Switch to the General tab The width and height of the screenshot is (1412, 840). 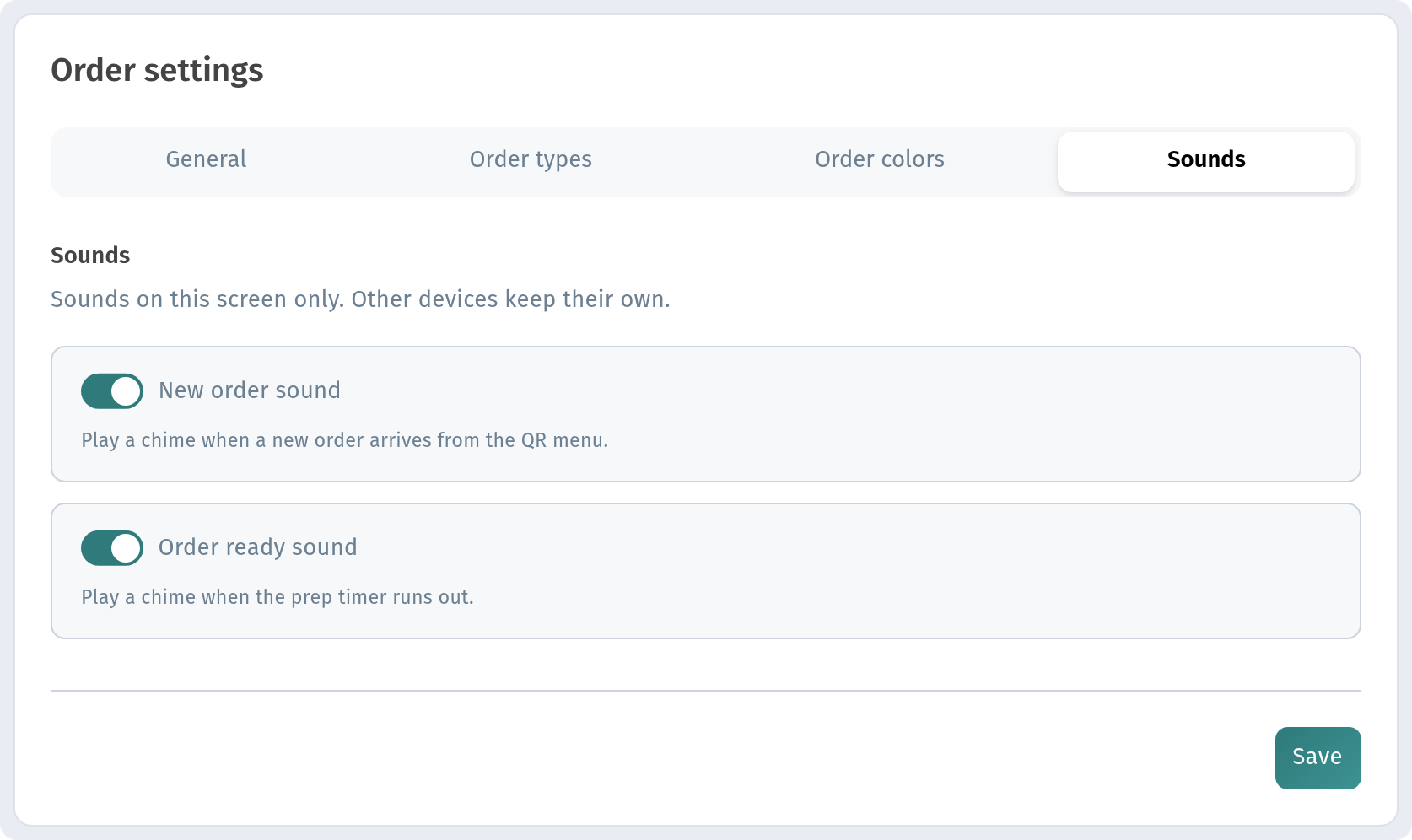(x=206, y=160)
